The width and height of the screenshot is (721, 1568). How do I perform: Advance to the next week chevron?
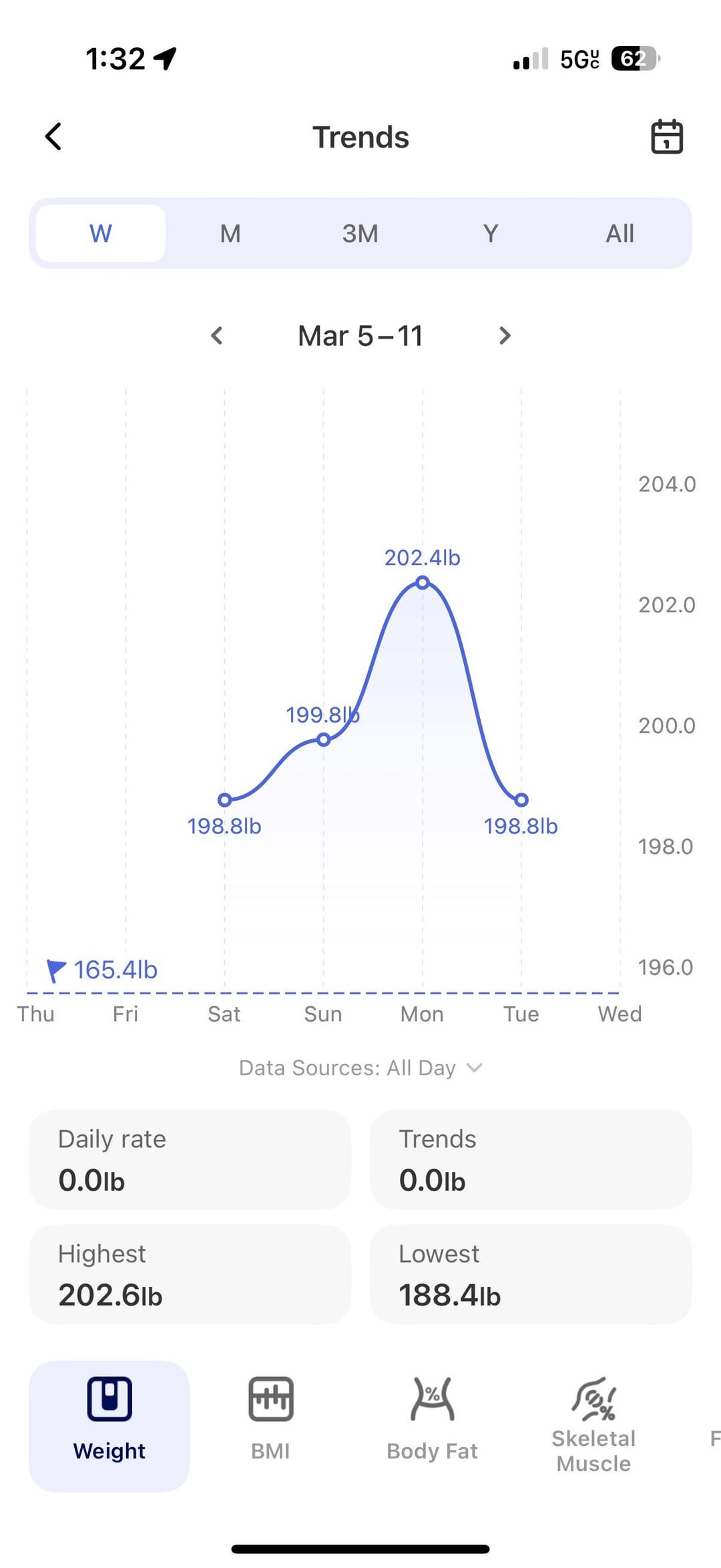pyautogui.click(x=505, y=335)
